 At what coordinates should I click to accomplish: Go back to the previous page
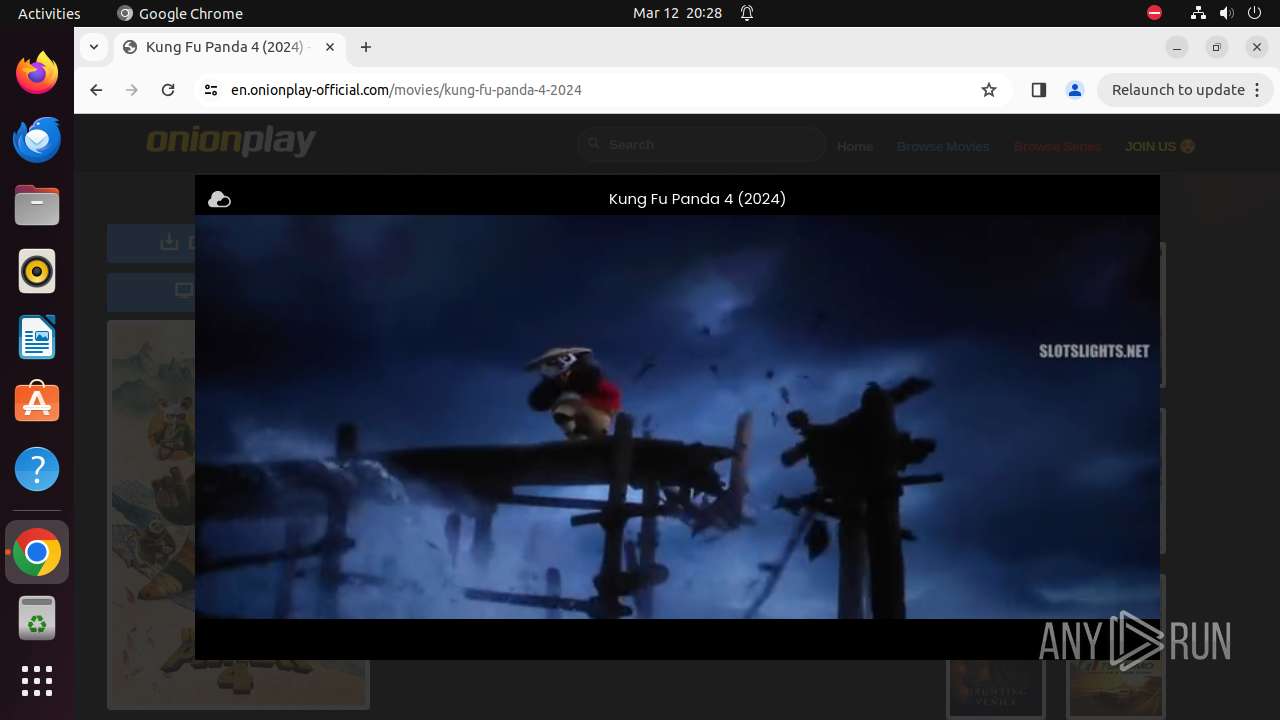[x=96, y=90]
